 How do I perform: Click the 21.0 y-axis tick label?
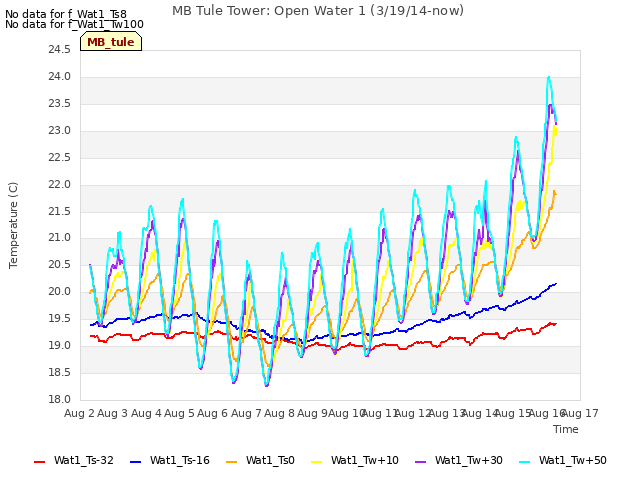[60, 238]
